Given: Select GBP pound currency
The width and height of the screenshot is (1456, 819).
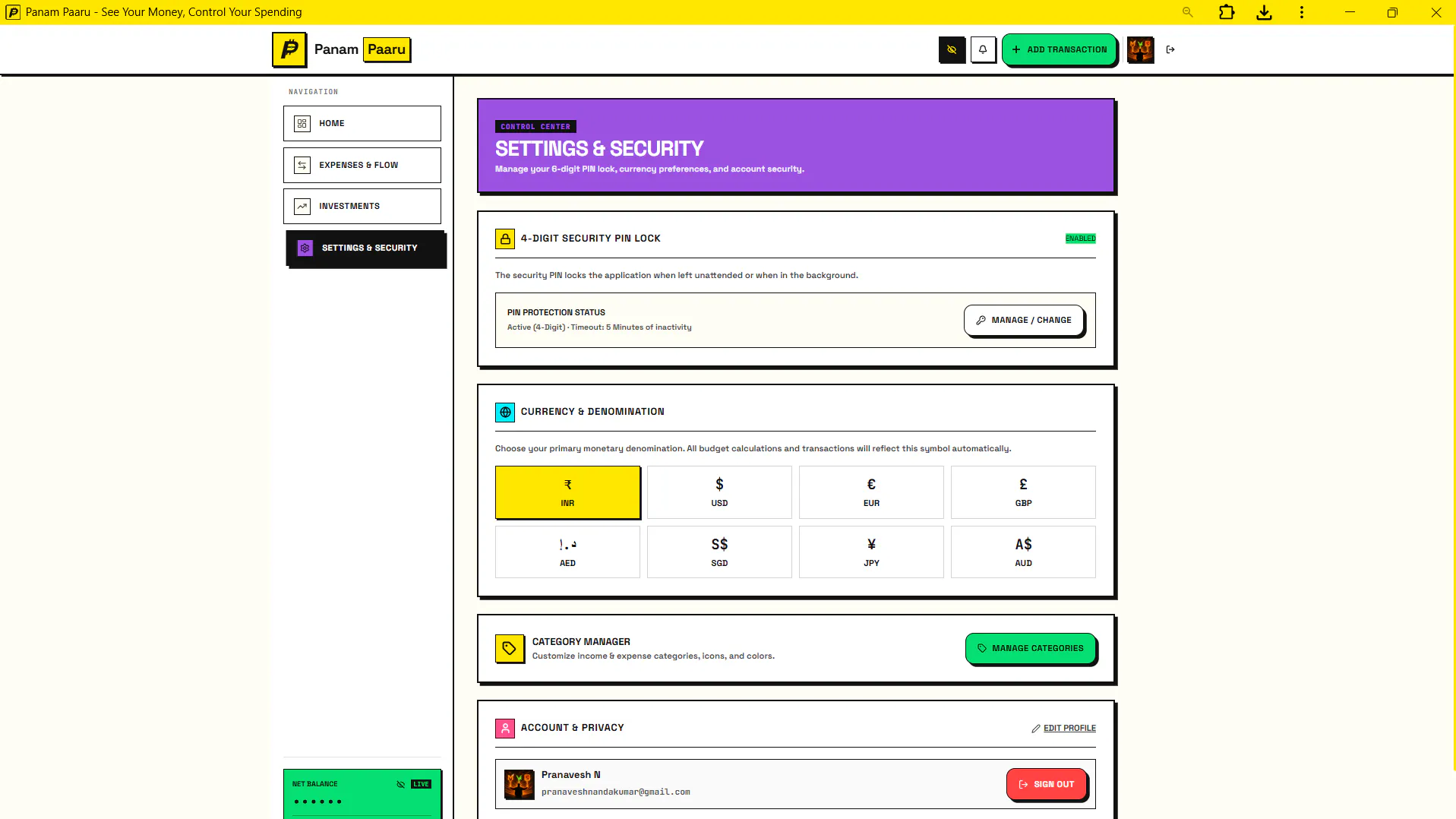Looking at the screenshot, I should [x=1023, y=492].
